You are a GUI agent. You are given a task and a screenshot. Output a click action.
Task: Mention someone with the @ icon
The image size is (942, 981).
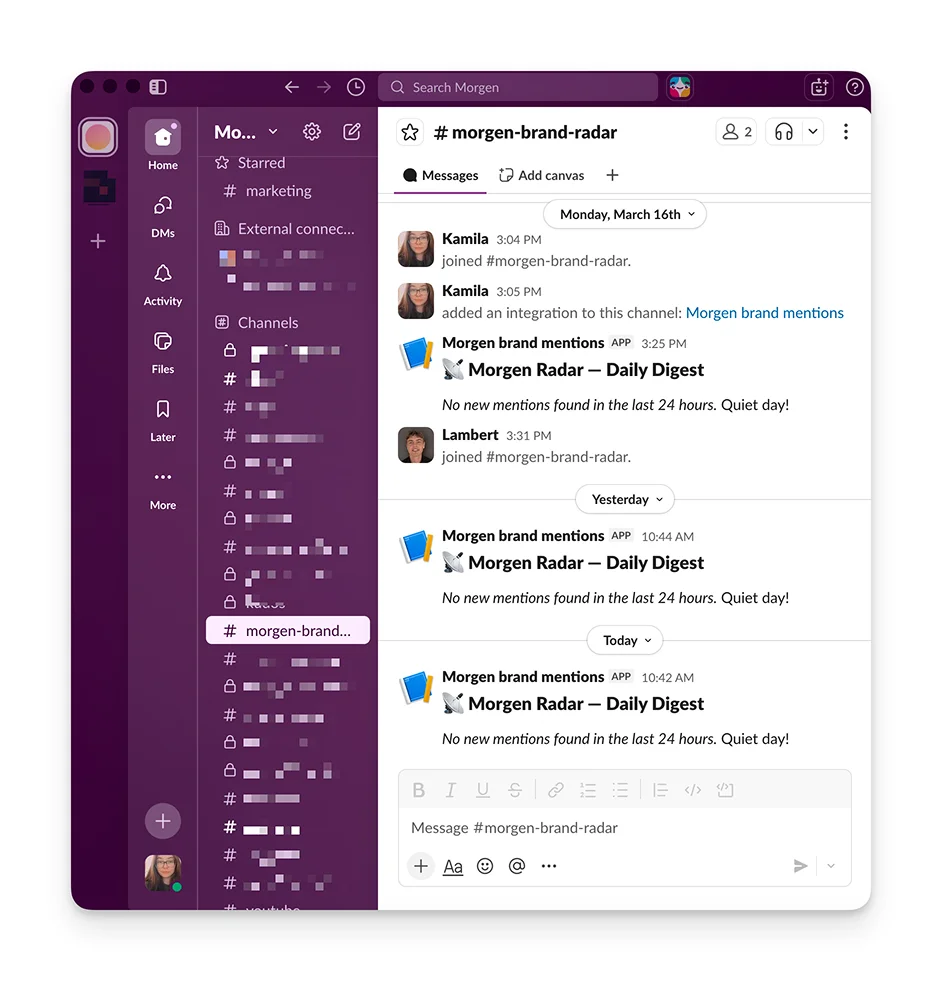pos(517,866)
